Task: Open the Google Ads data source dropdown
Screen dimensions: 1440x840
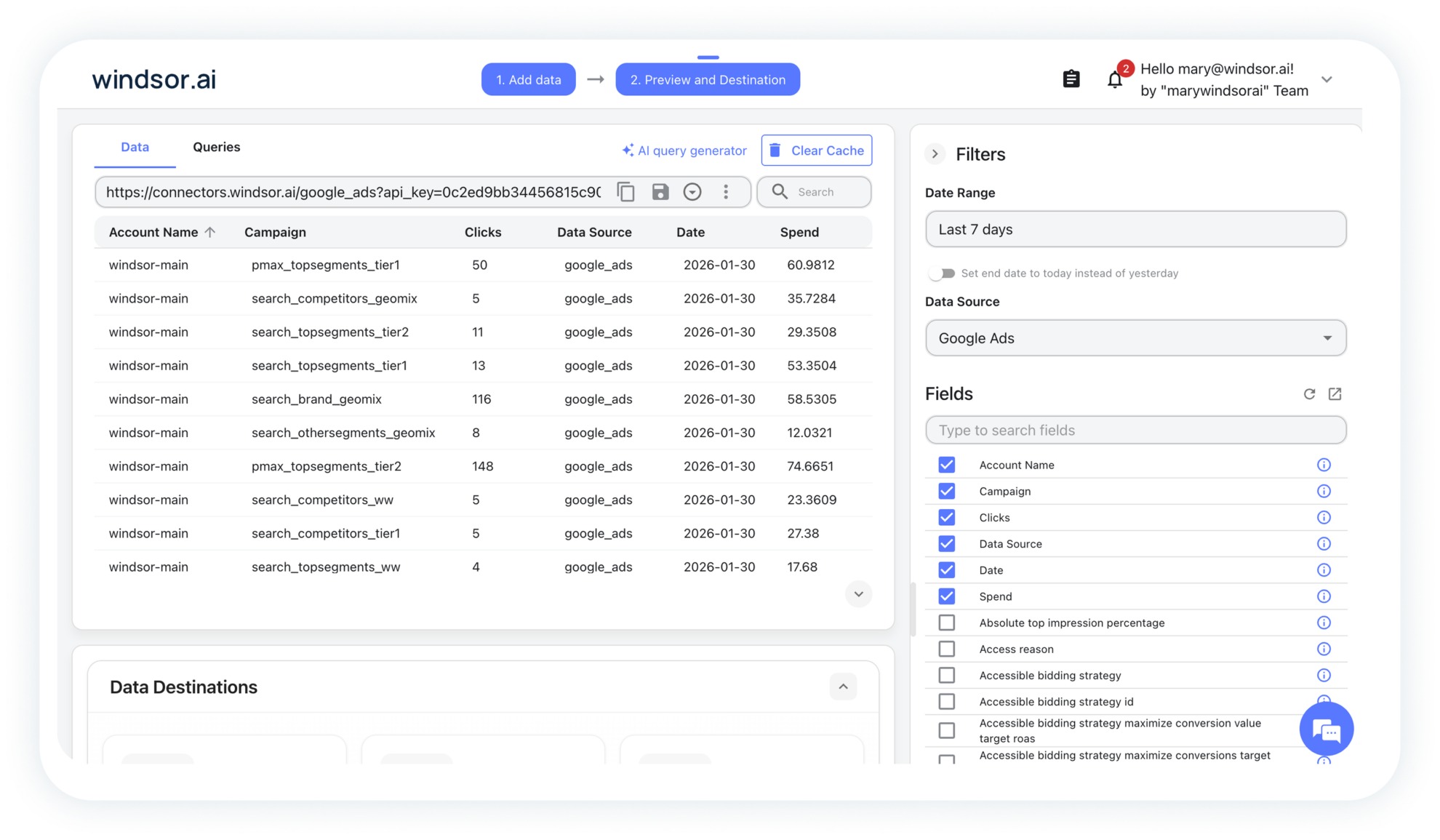Action: click(x=1135, y=338)
